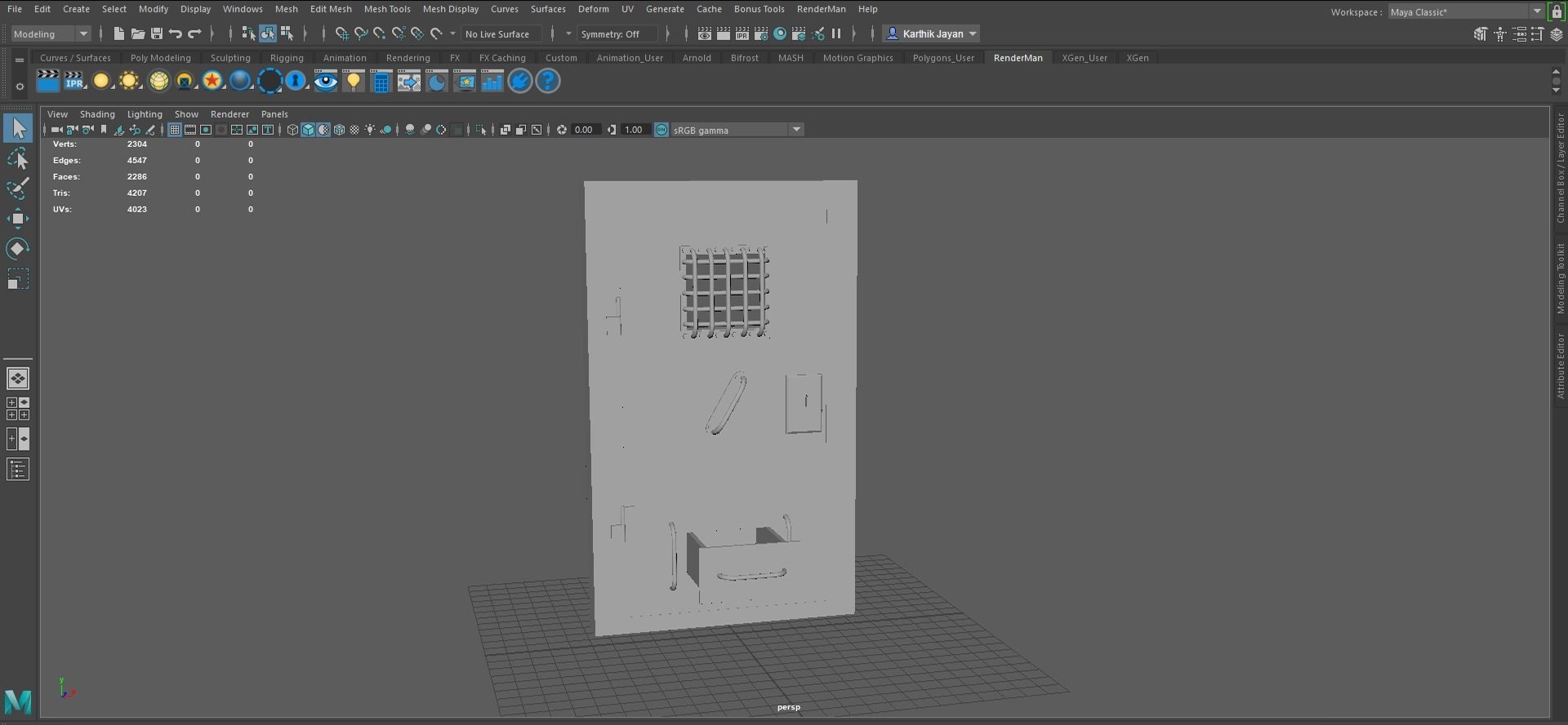Click the shelf scroll down arrow
1568x725 pixels.
click(x=1556, y=91)
